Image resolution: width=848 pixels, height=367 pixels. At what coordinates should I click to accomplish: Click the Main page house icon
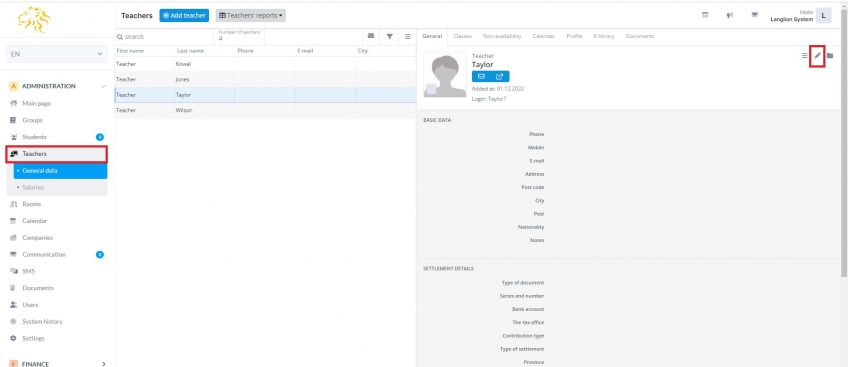14,103
